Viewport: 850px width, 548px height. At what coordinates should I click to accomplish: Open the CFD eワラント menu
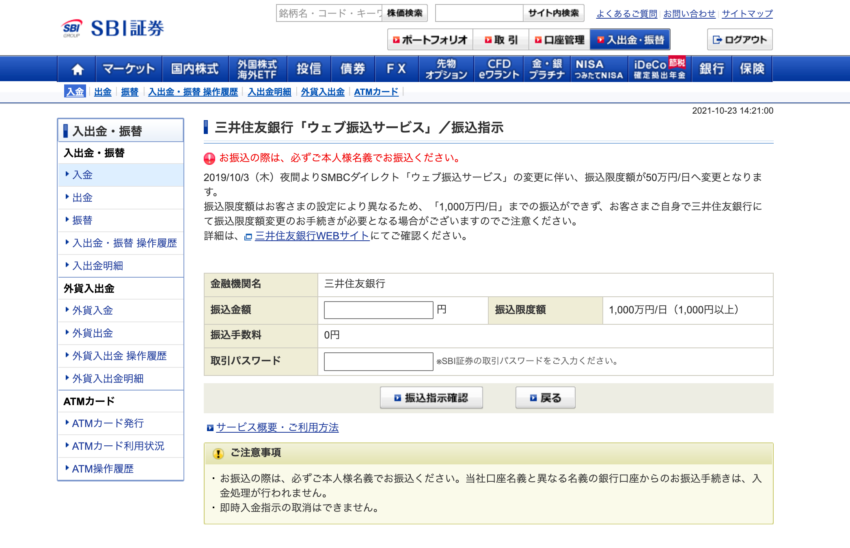[499, 69]
